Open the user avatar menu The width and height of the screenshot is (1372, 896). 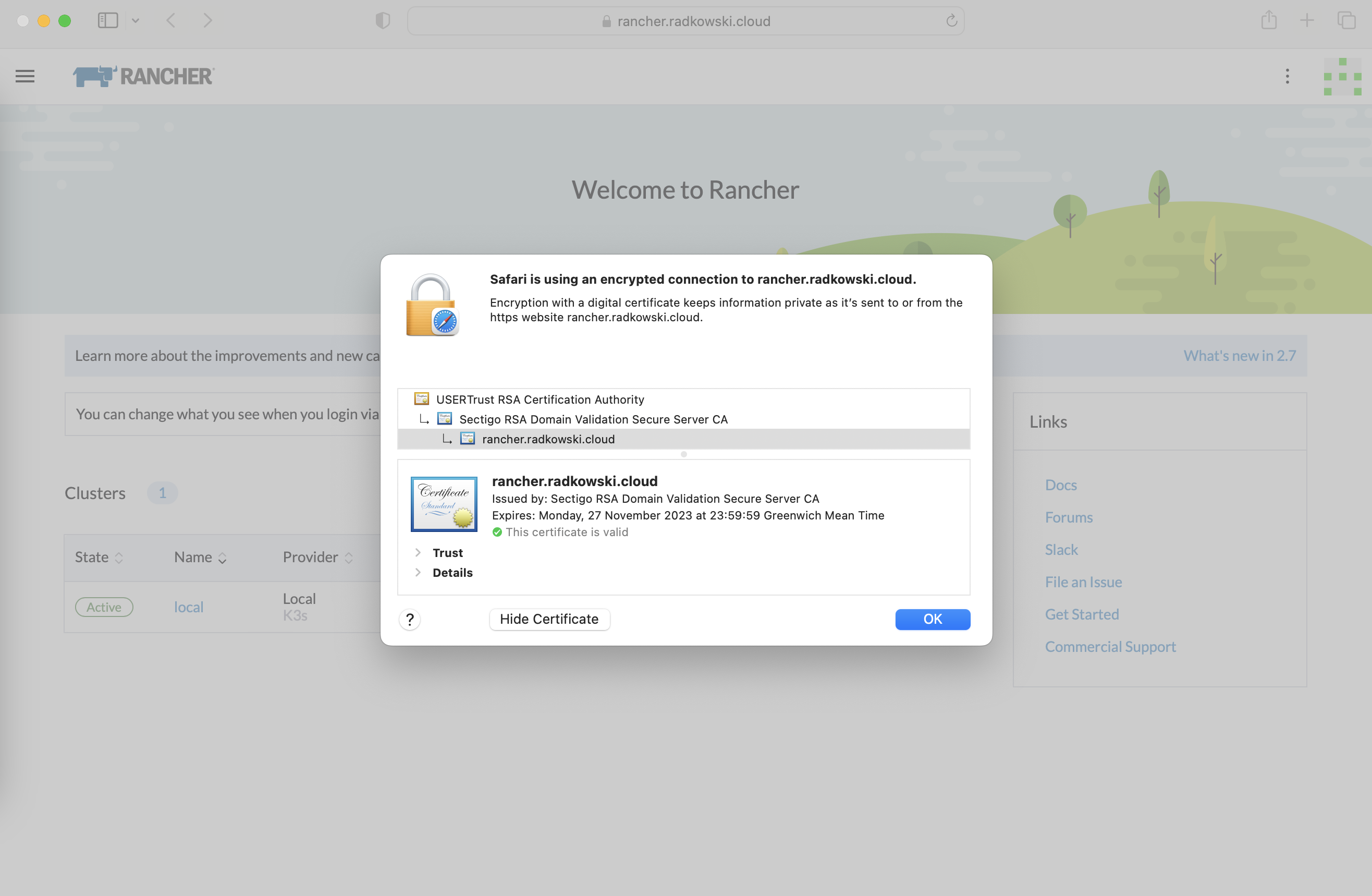tap(1343, 76)
